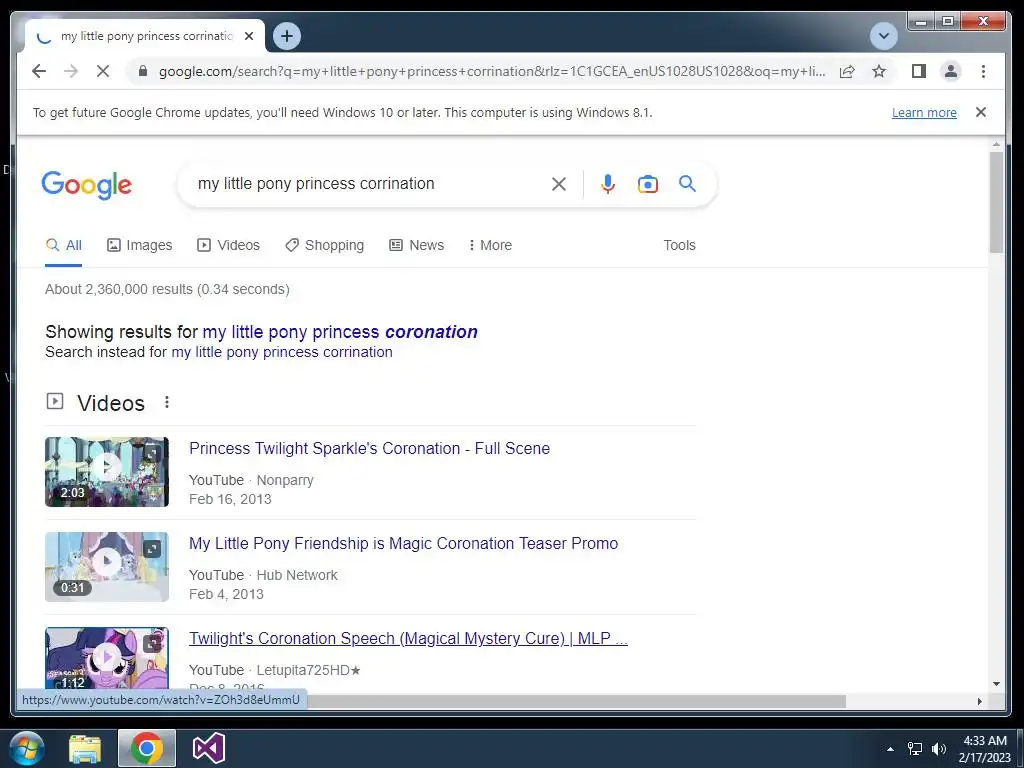The width and height of the screenshot is (1024, 768).
Task: Click the Google logo
Action: pyautogui.click(x=86, y=185)
